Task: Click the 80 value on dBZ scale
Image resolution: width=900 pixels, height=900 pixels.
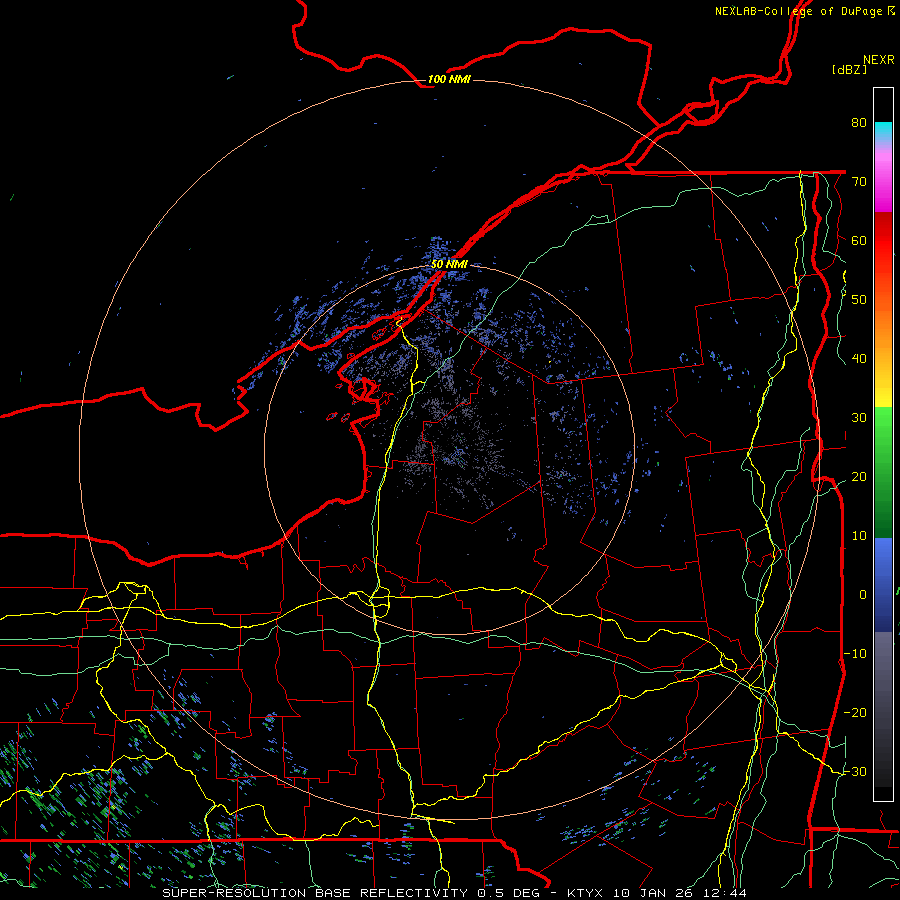Action: click(859, 122)
